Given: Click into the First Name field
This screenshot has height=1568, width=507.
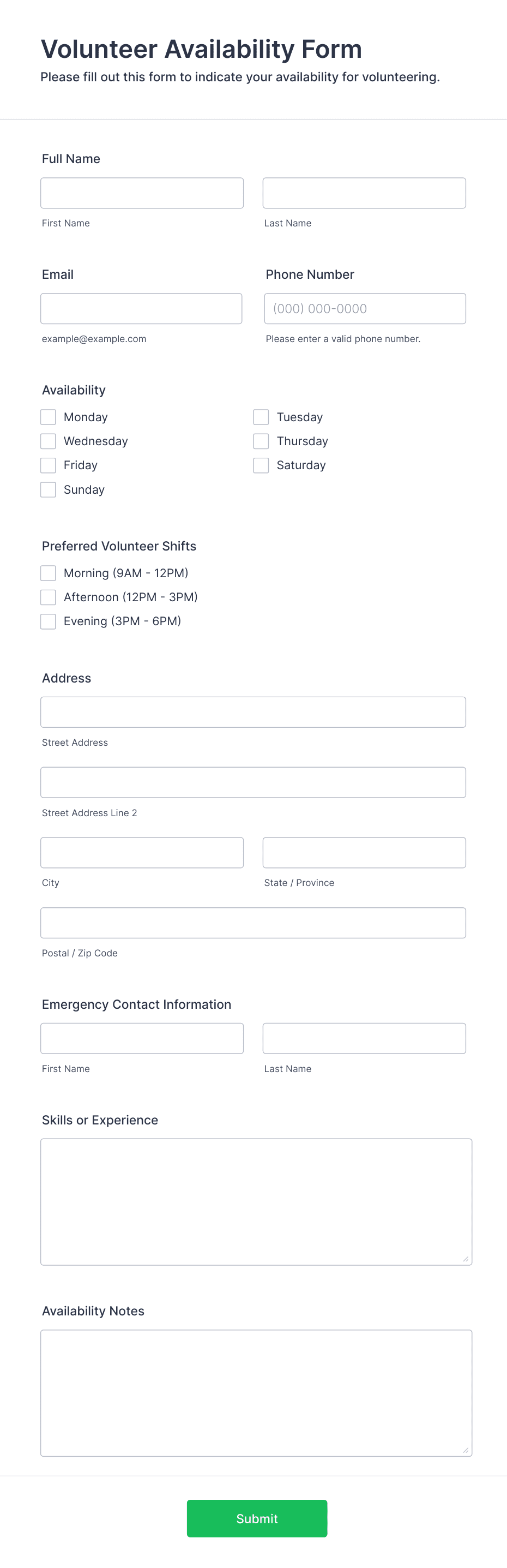Looking at the screenshot, I should 142,193.
